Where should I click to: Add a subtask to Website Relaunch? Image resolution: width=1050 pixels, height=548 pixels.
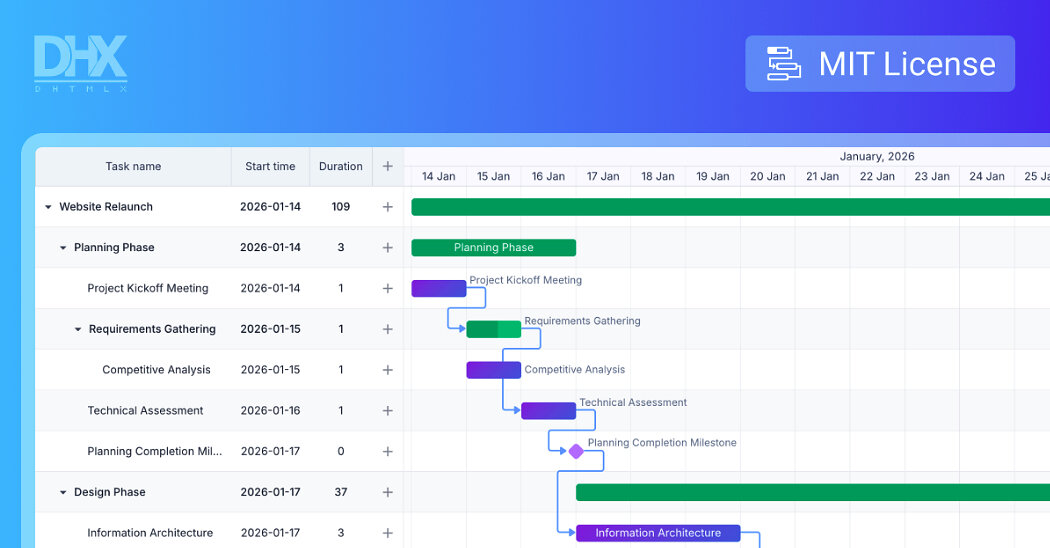click(388, 207)
